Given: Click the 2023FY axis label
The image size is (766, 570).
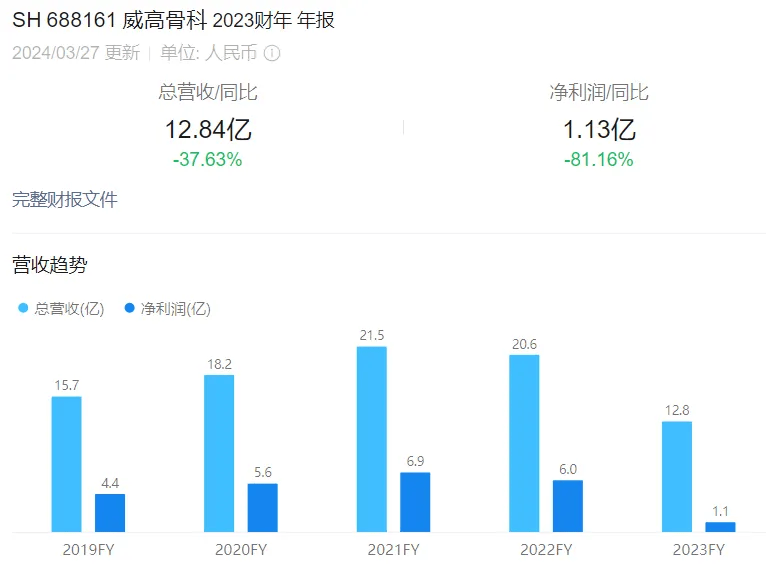Looking at the screenshot, I should pos(699,550).
